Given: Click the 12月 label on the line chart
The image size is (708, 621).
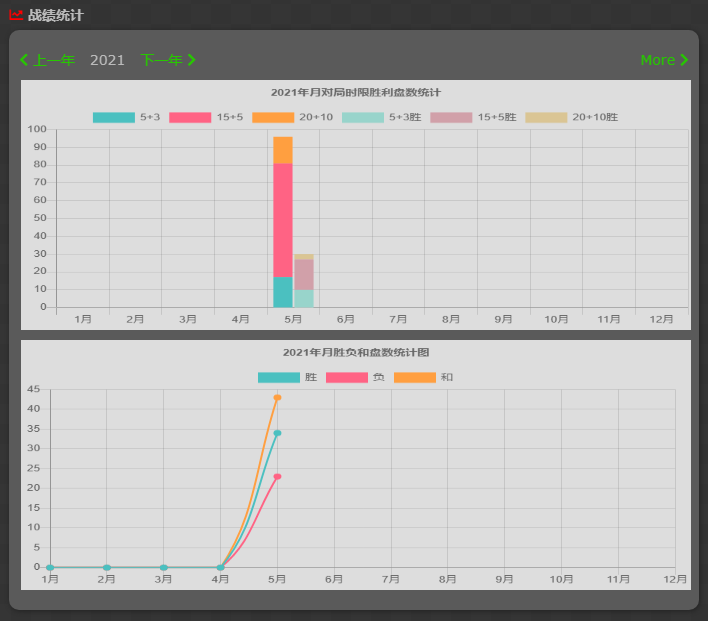Looking at the screenshot, I should pyautogui.click(x=675, y=579).
